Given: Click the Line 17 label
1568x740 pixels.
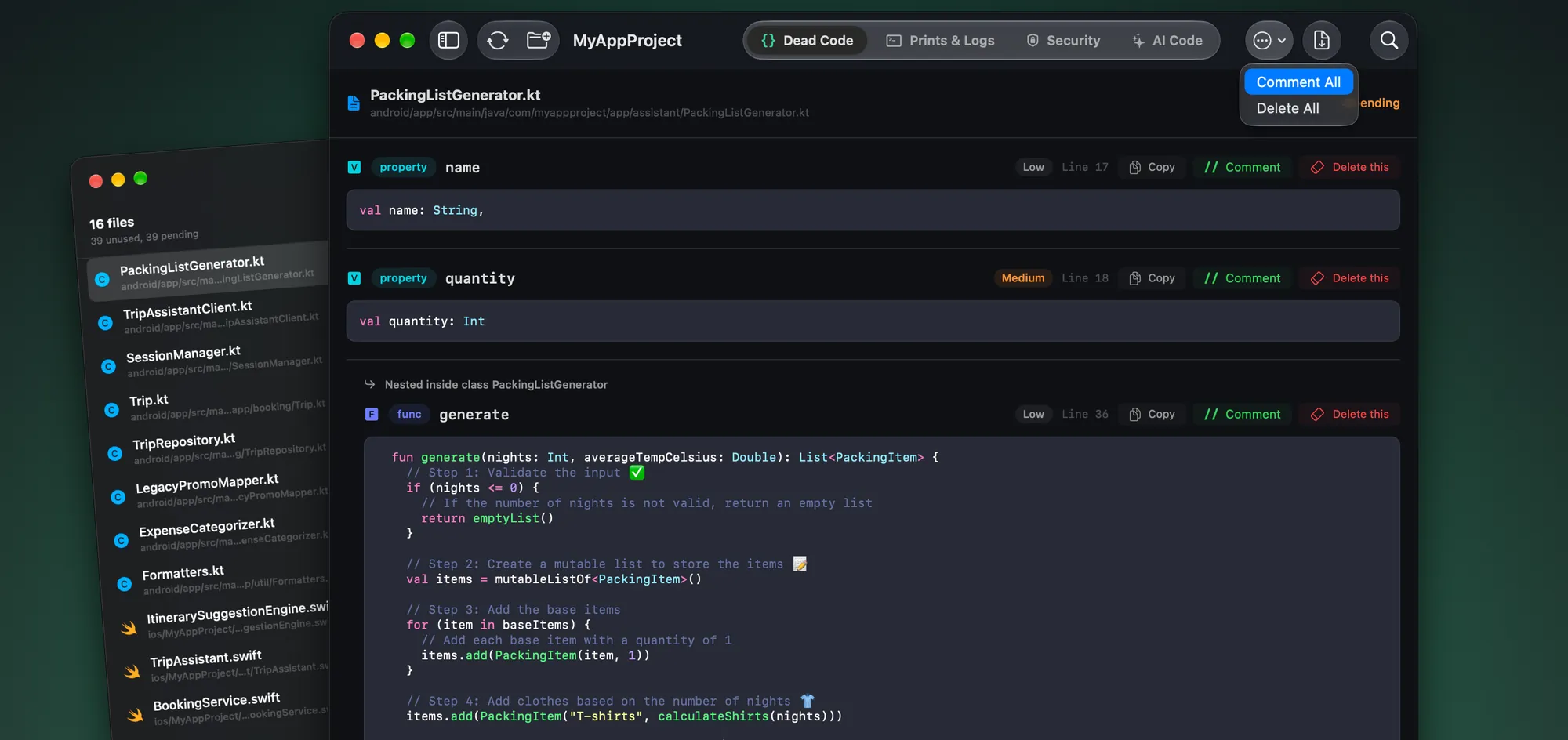Looking at the screenshot, I should pyautogui.click(x=1085, y=167).
